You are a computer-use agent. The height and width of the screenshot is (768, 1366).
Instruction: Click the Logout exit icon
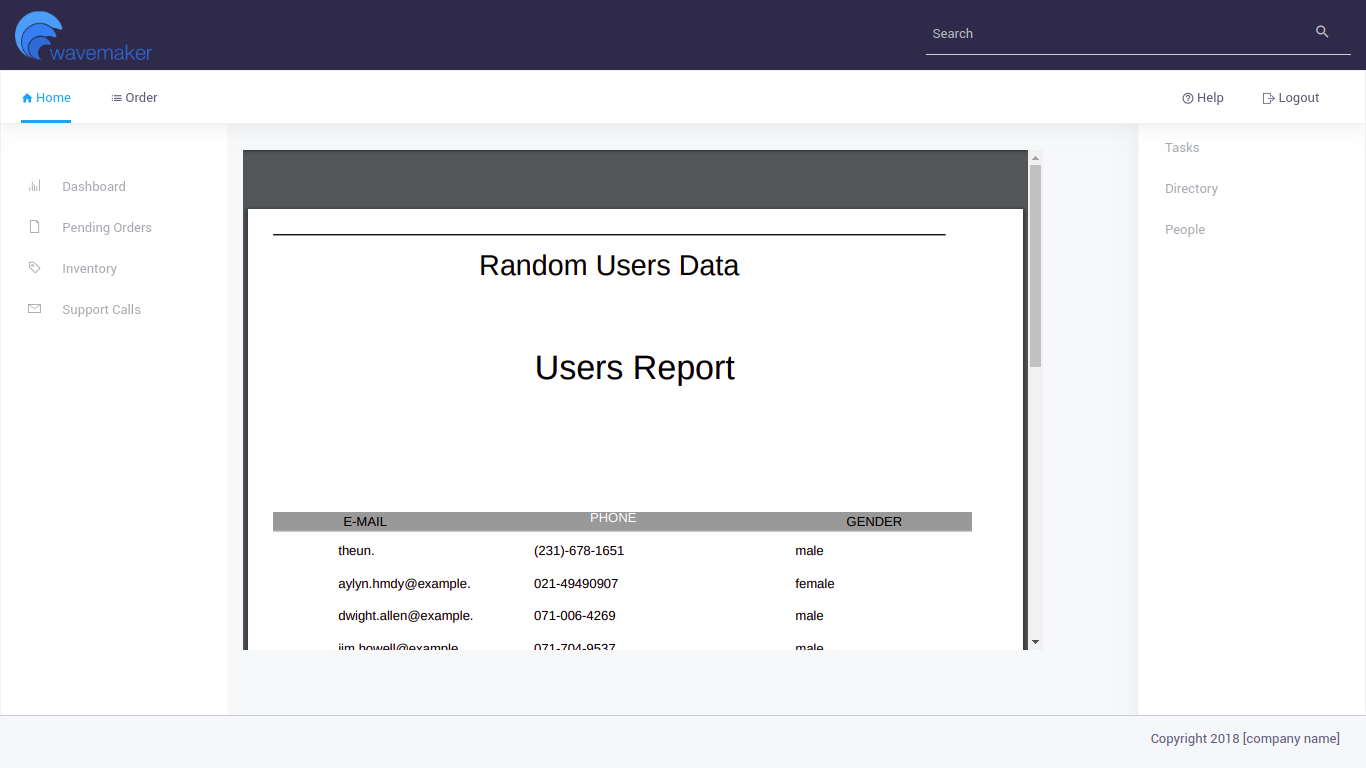point(1268,98)
